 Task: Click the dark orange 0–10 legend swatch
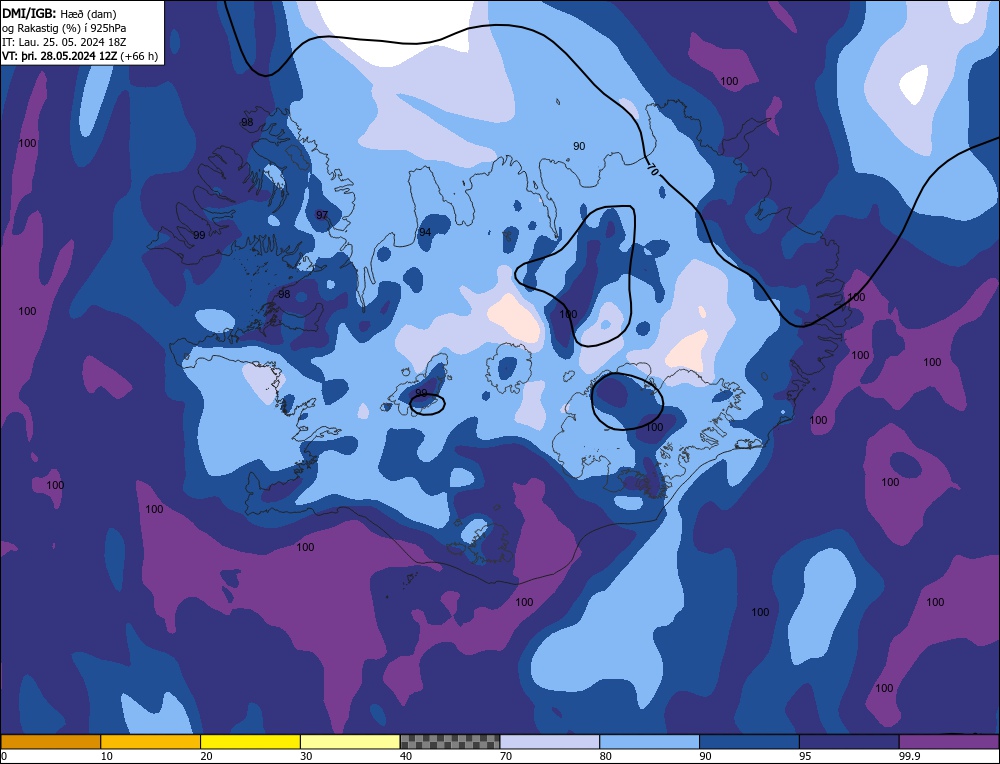(50, 741)
